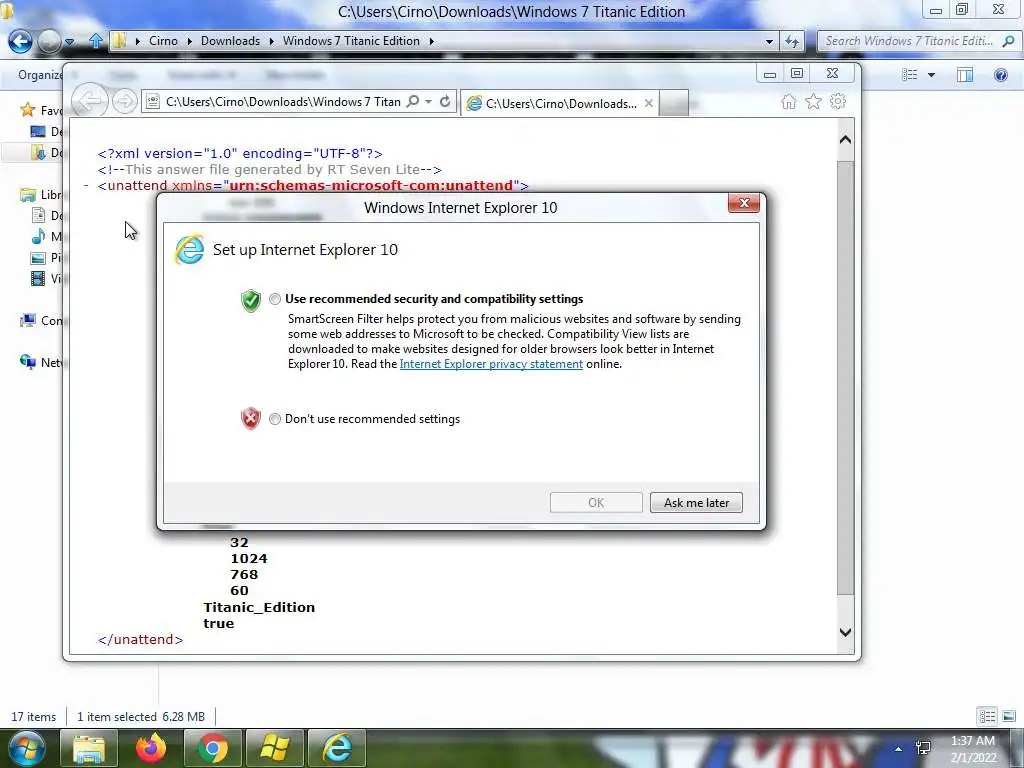Click the IE vertical scrollbar thumb
This screenshot has height=768, width=1024.
[x=845, y=377]
